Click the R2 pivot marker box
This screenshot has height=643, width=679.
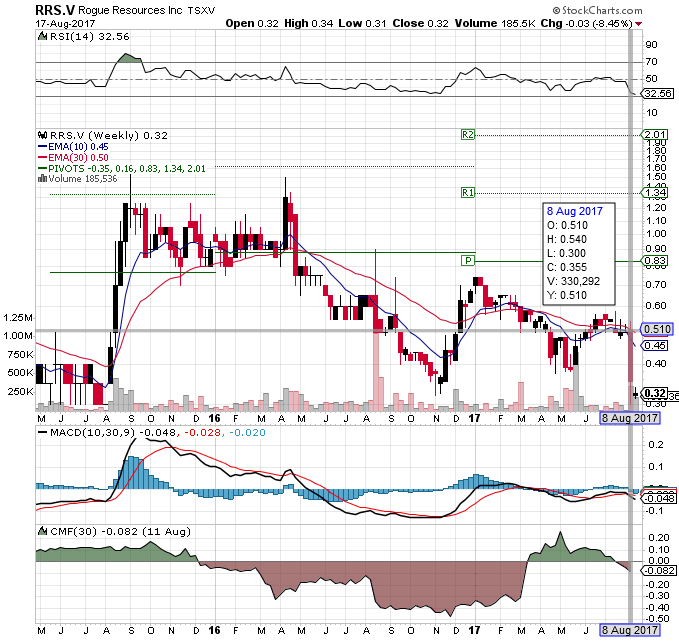coord(468,135)
